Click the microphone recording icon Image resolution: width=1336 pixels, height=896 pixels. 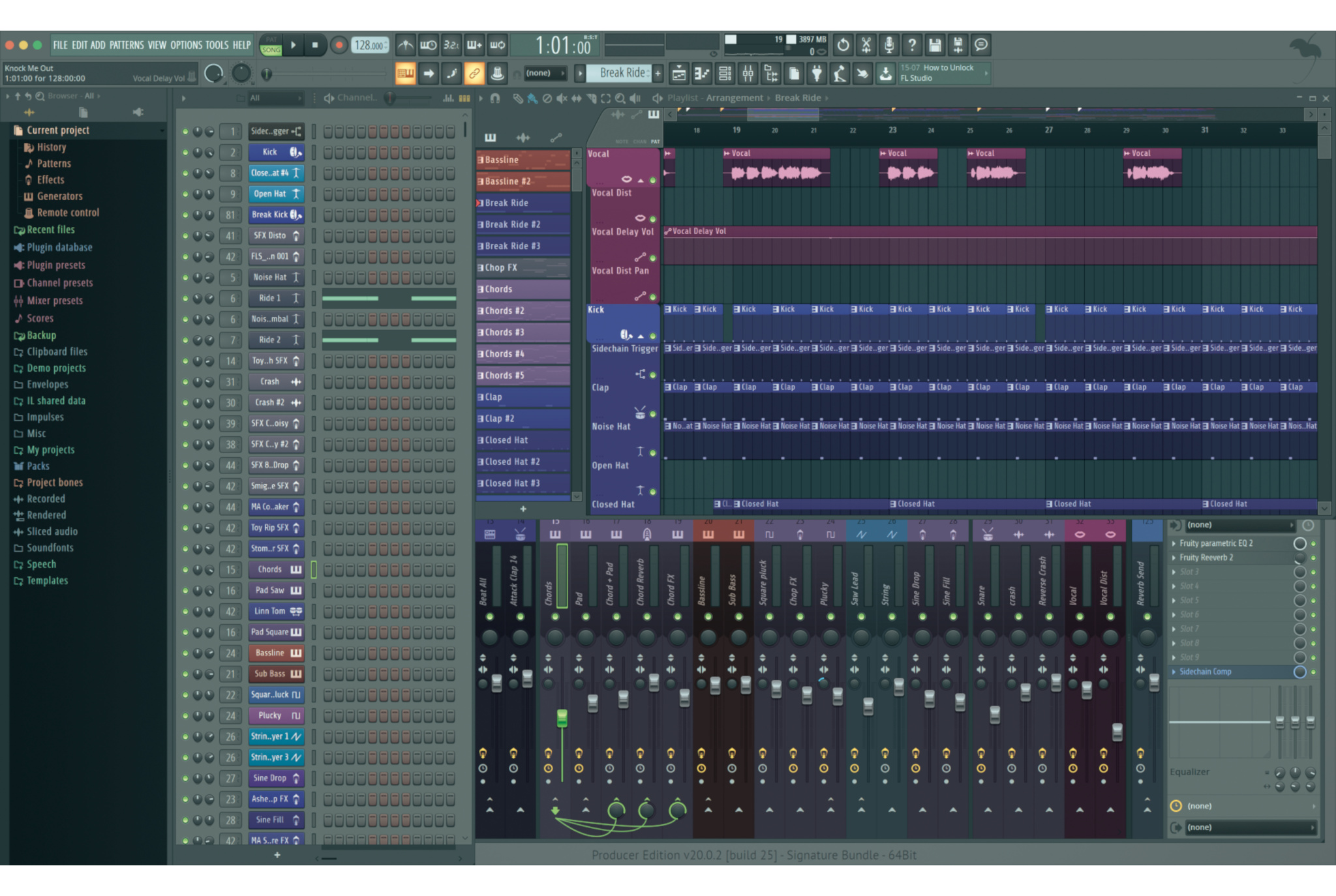point(888,45)
